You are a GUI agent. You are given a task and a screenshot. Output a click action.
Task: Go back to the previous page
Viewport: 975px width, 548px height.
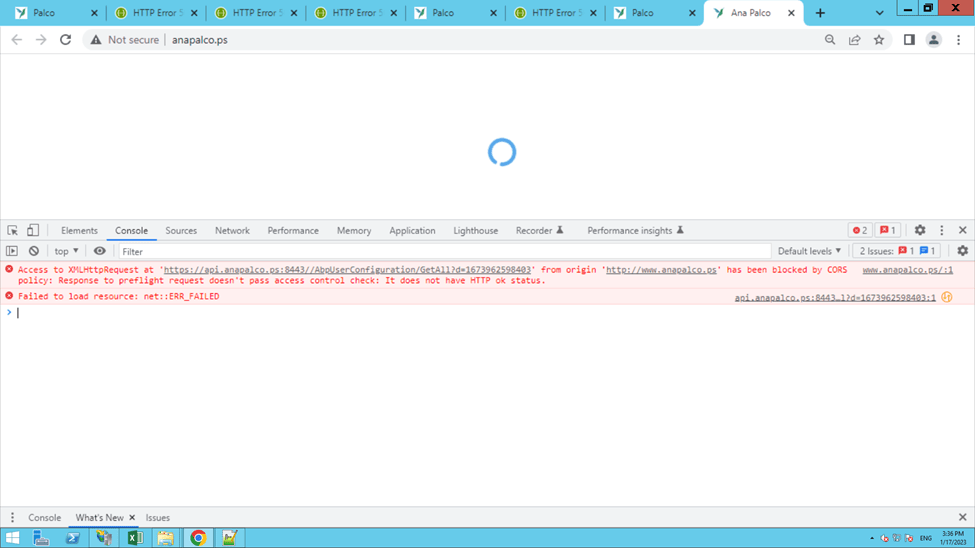pyautogui.click(x=17, y=40)
